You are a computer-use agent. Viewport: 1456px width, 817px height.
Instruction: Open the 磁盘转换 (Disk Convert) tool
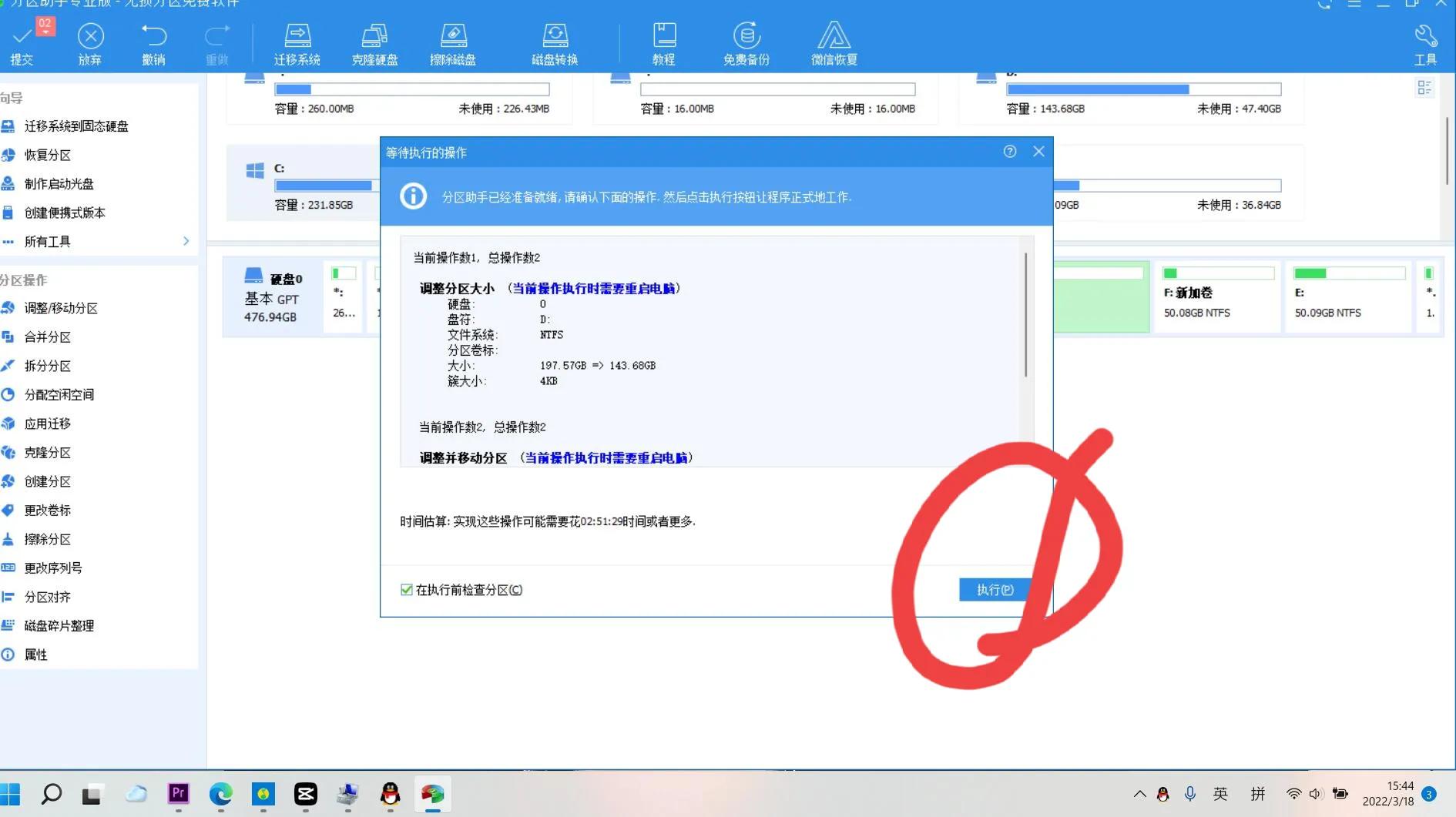click(x=555, y=42)
